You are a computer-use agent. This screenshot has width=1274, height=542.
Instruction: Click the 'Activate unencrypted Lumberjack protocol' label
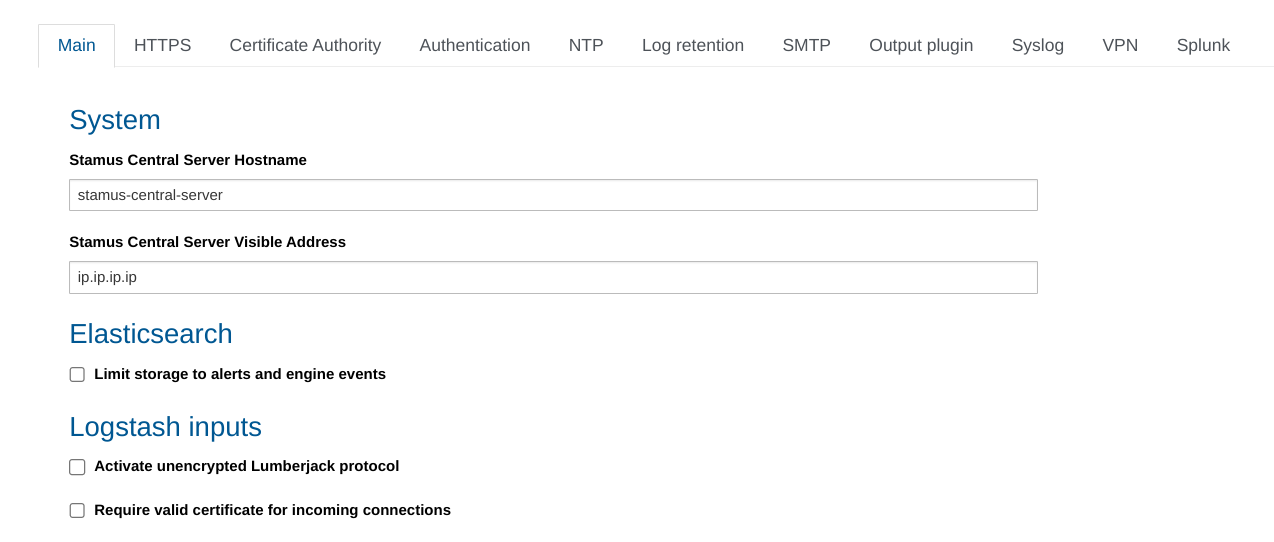click(x=246, y=466)
